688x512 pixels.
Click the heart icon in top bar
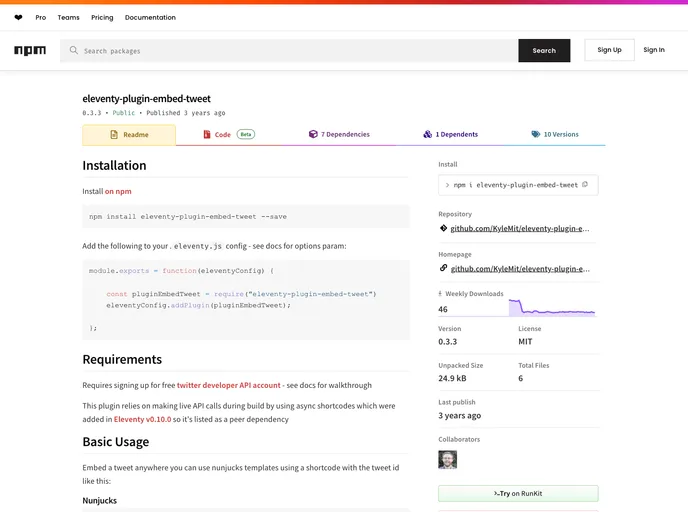[18, 18]
